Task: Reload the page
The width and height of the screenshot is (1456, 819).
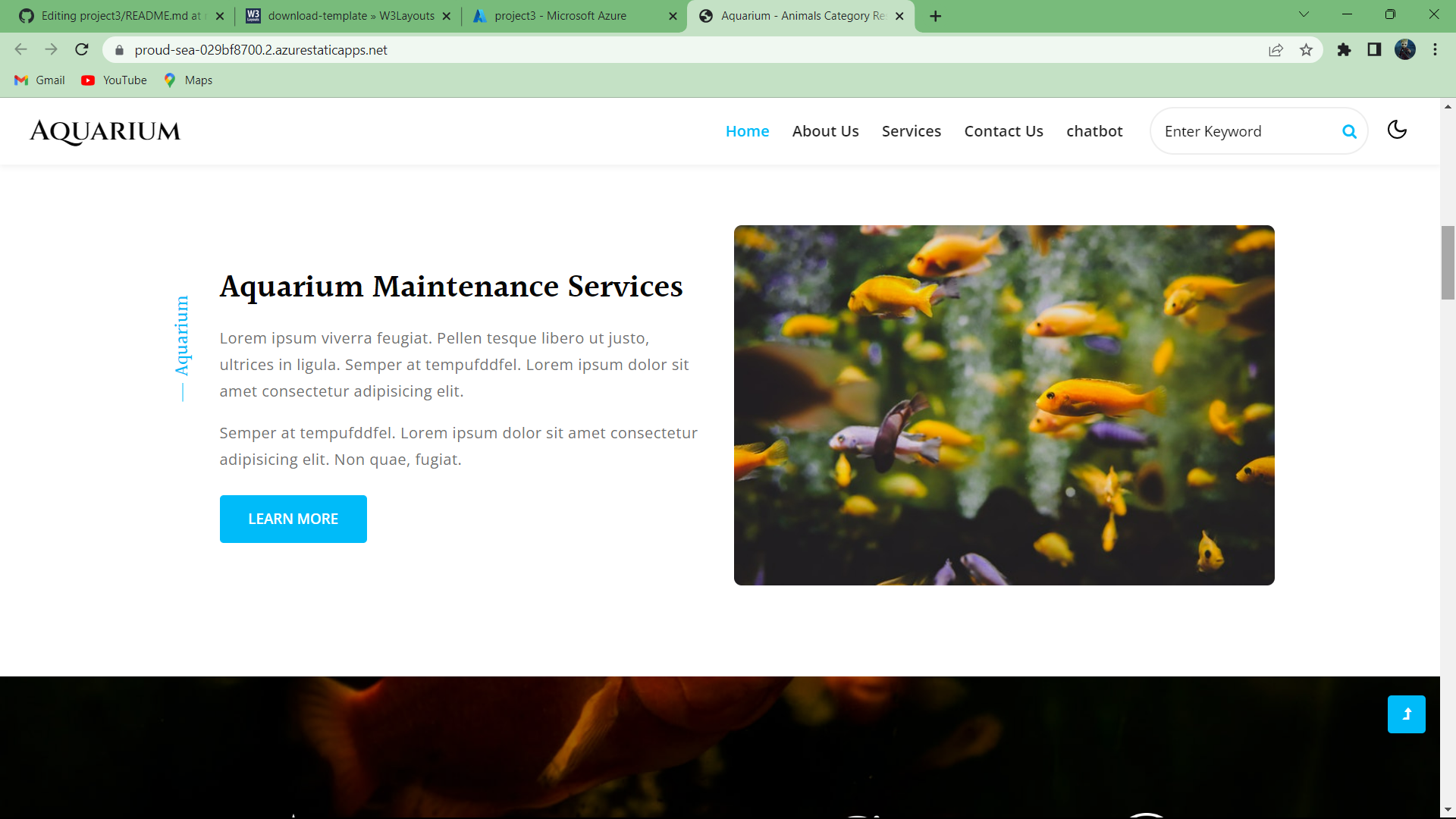Action: [x=82, y=50]
